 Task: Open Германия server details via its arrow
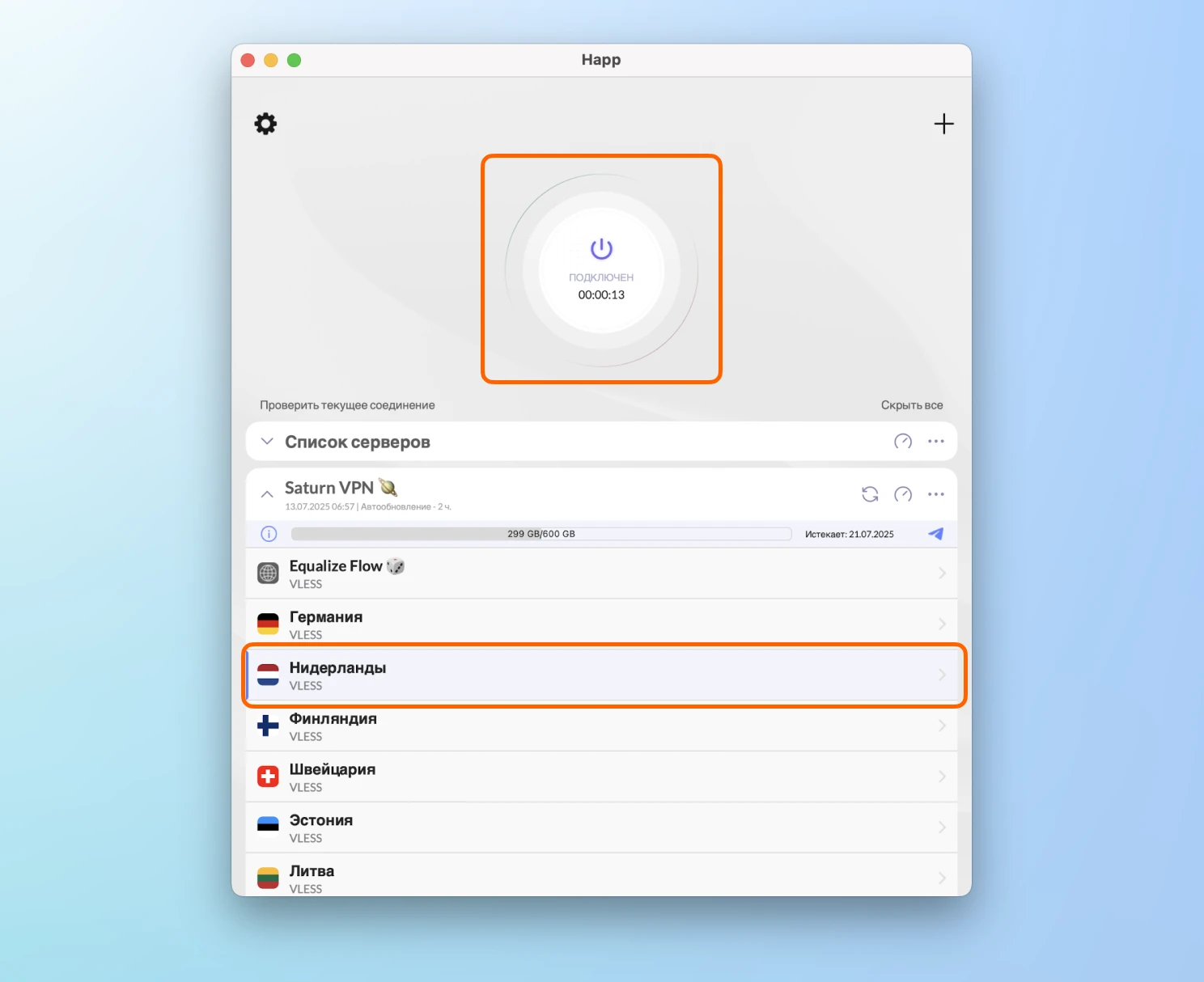coord(942,624)
